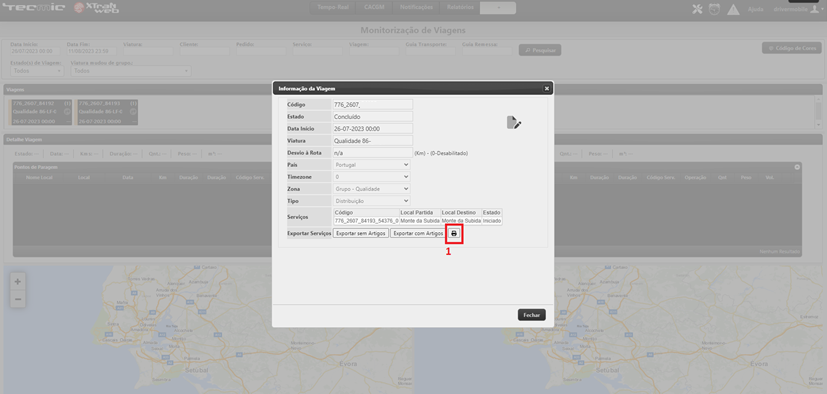Click the edit trip document icon

514,123
